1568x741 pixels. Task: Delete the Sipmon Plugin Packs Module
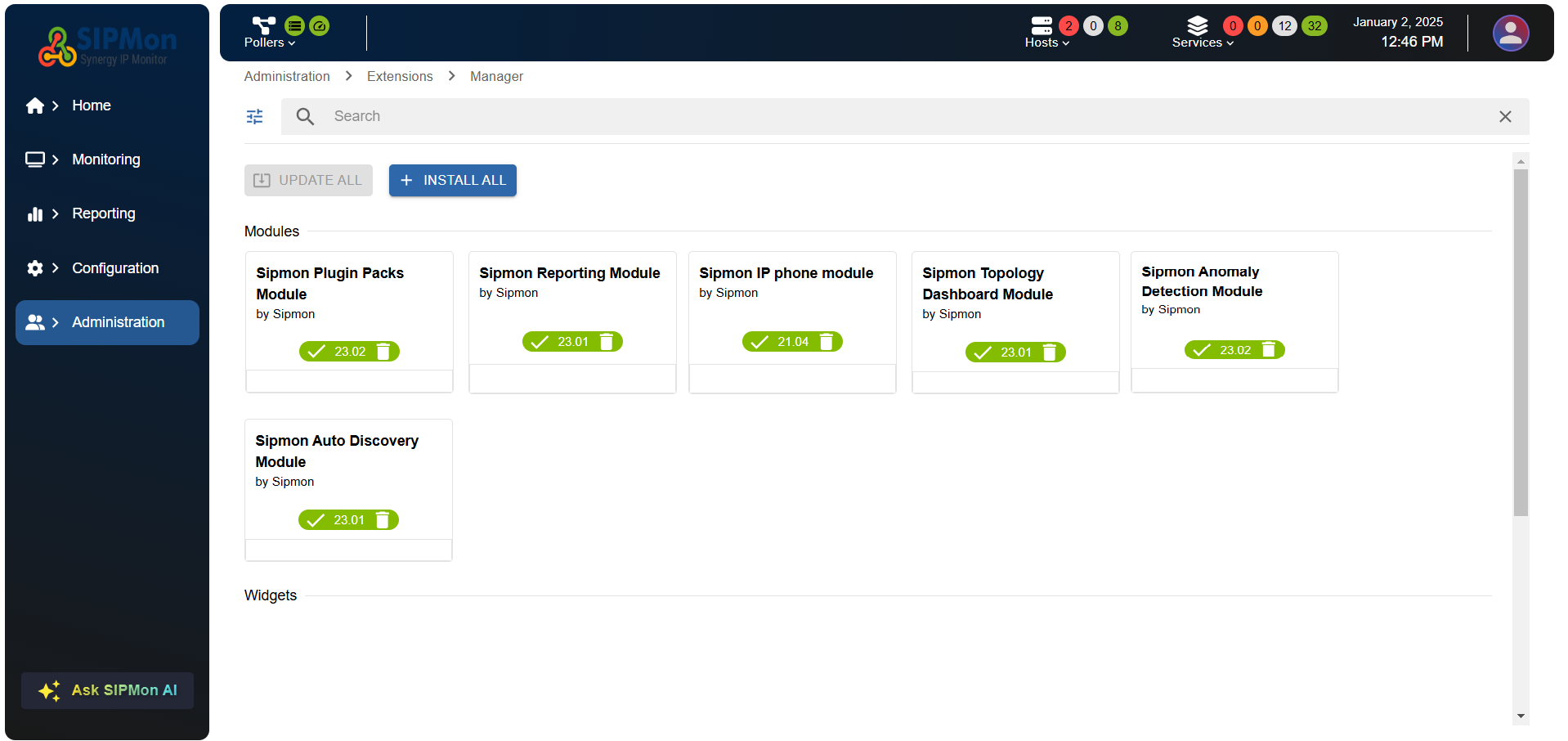coord(383,352)
